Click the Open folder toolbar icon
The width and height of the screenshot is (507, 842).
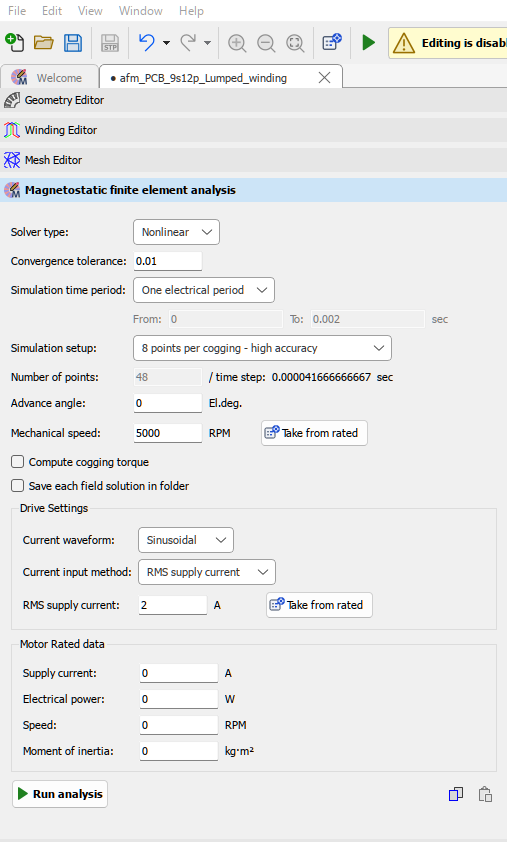pyautogui.click(x=44, y=42)
